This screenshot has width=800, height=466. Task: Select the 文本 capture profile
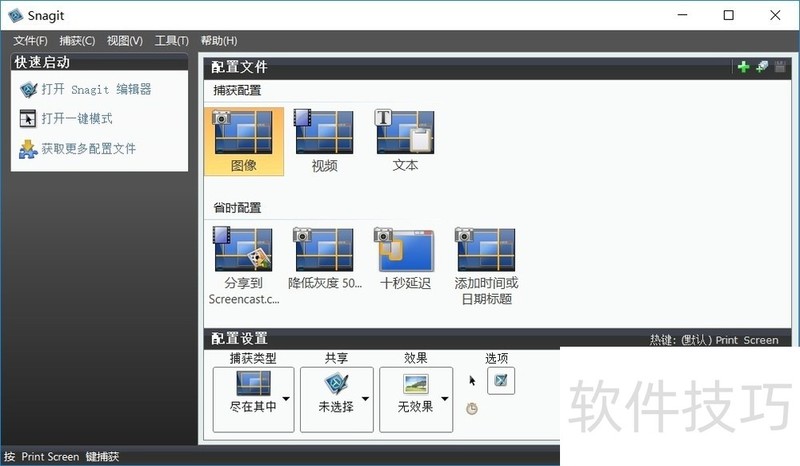point(405,141)
